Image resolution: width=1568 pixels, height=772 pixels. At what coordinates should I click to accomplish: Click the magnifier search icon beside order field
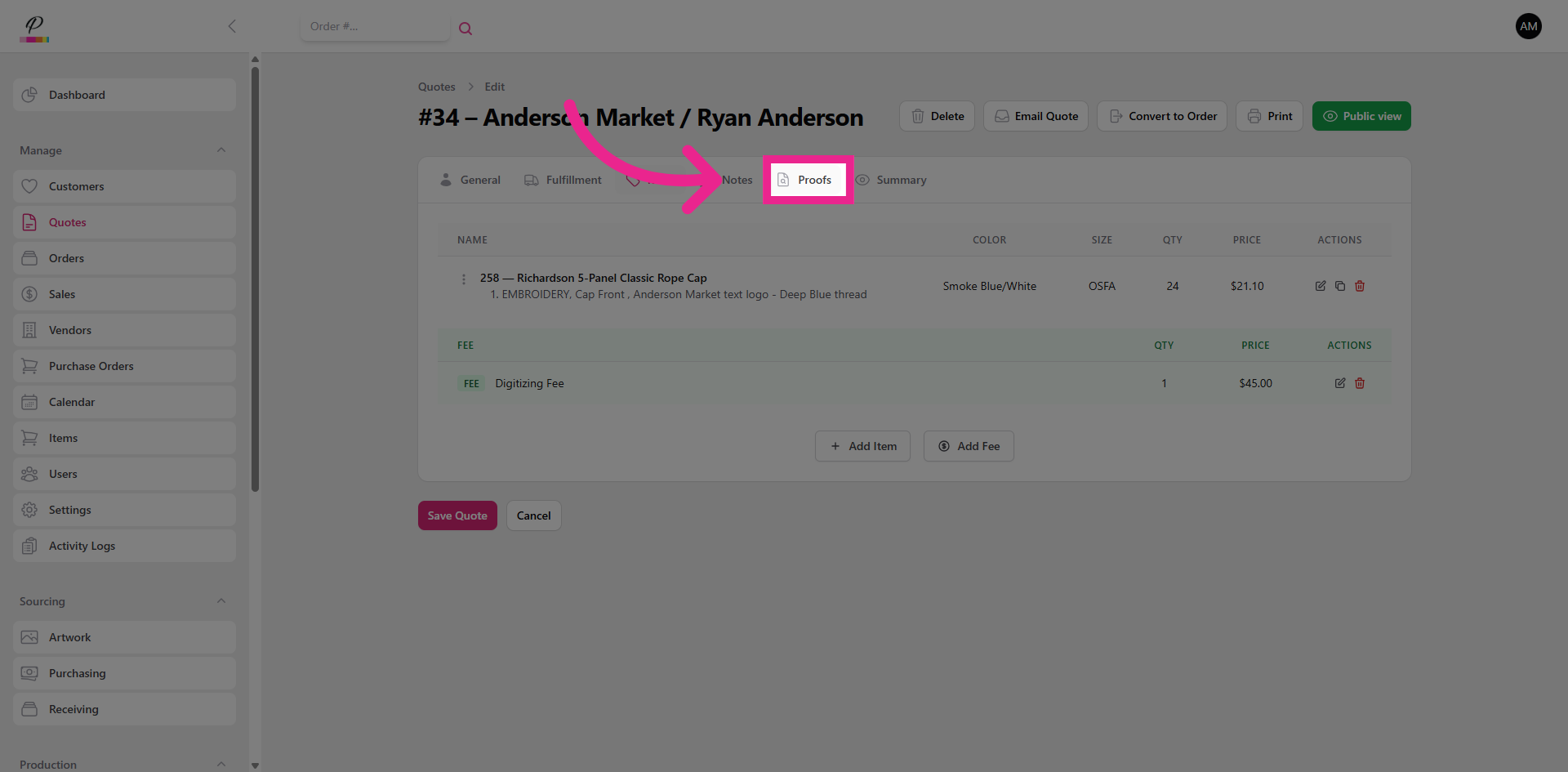[x=465, y=29]
